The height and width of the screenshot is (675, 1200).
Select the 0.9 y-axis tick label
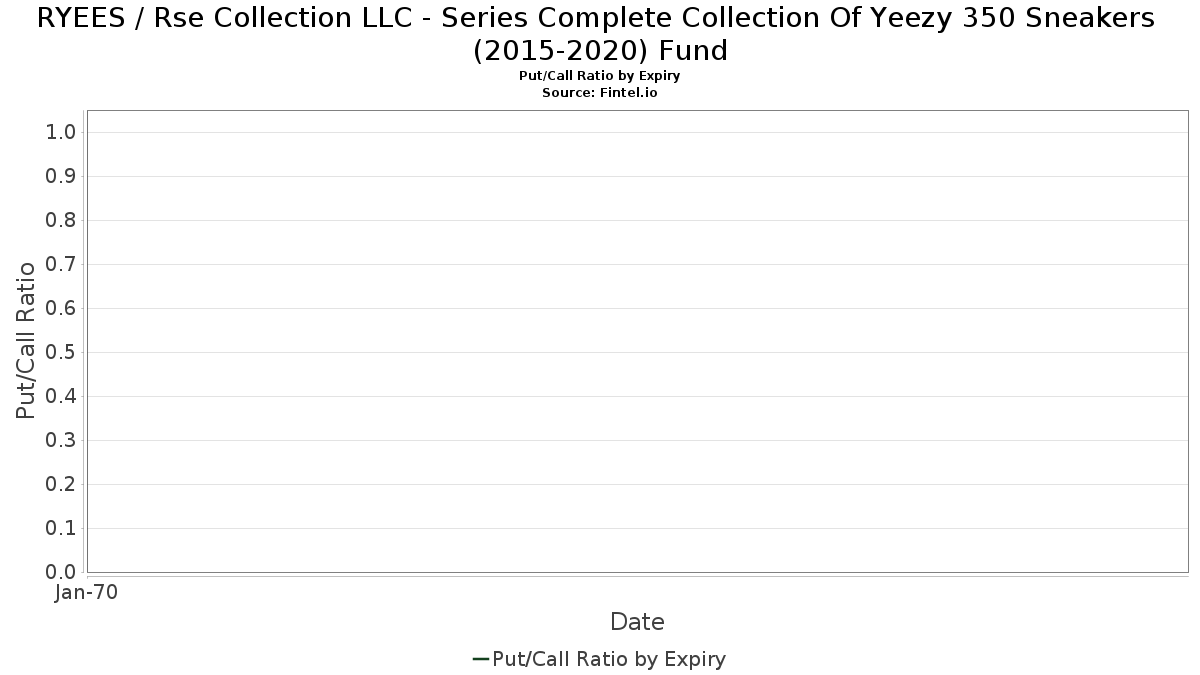(61, 176)
